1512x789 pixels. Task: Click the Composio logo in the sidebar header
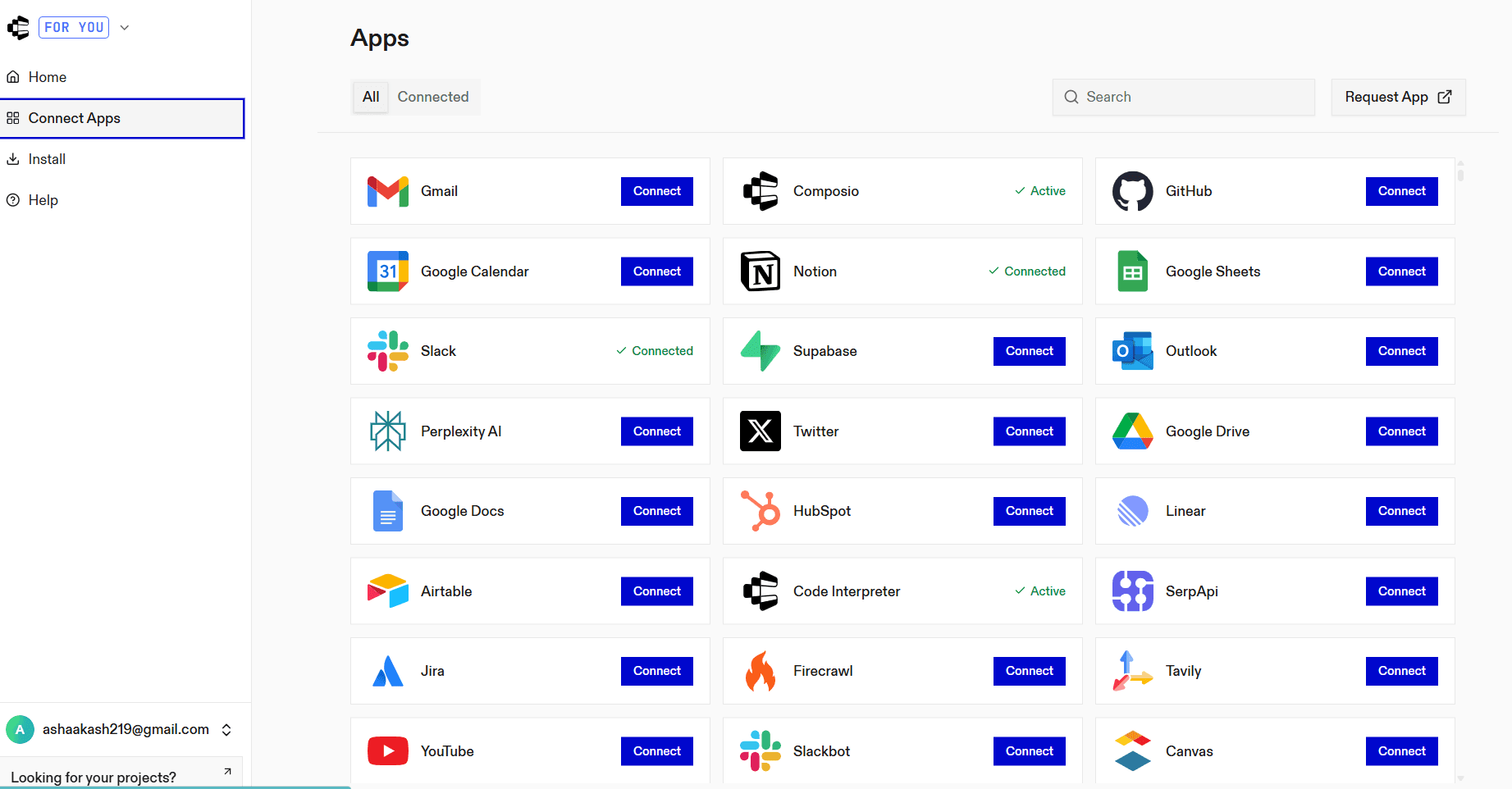(x=18, y=28)
